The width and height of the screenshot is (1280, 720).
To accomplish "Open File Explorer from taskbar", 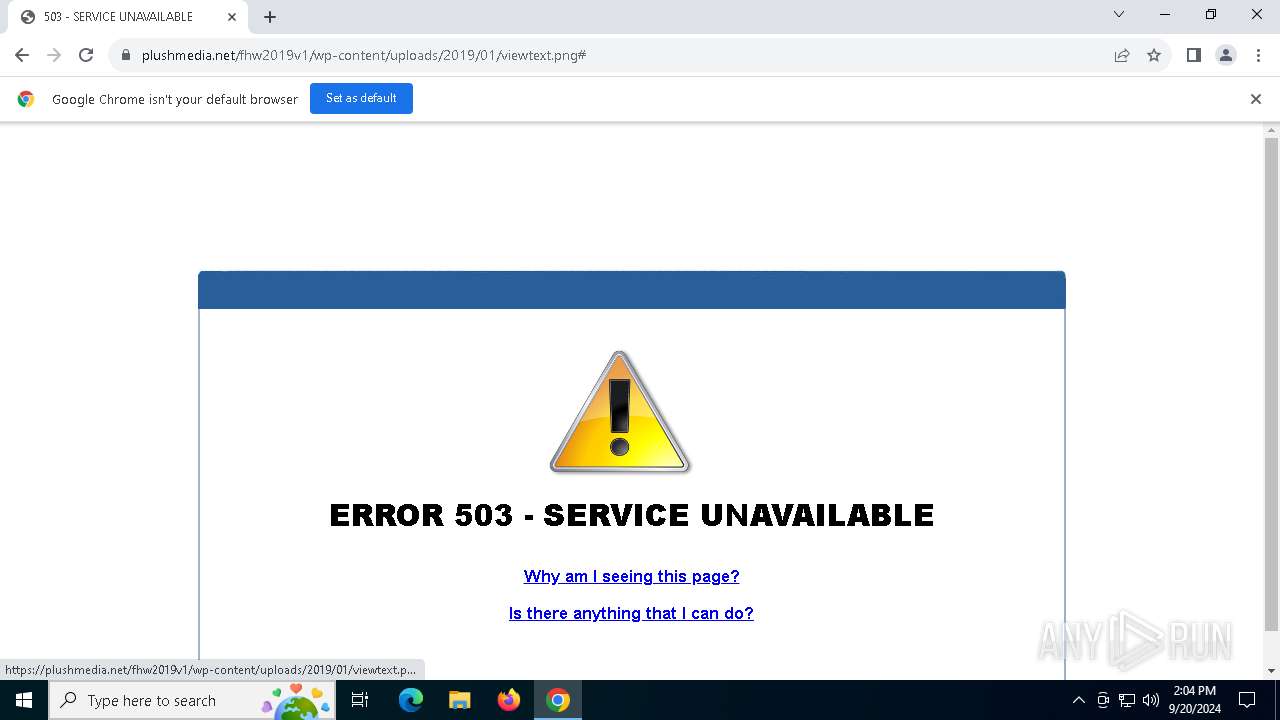I will pos(460,700).
